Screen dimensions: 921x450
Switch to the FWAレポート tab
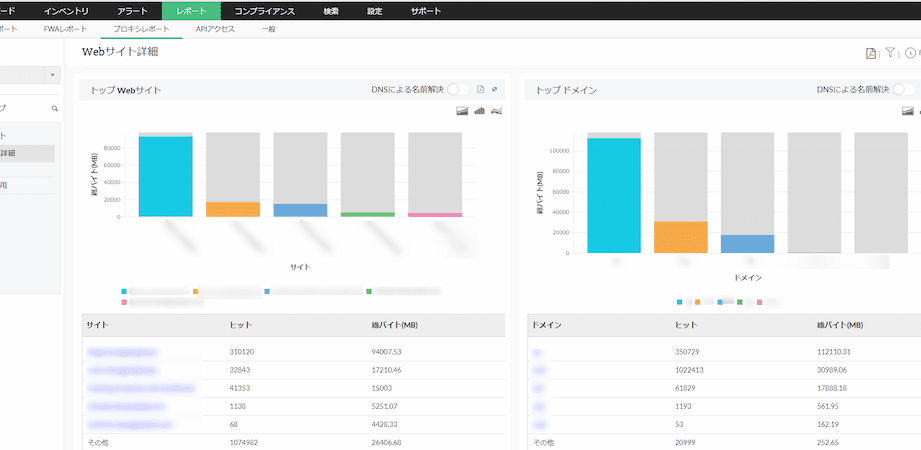[x=65, y=29]
